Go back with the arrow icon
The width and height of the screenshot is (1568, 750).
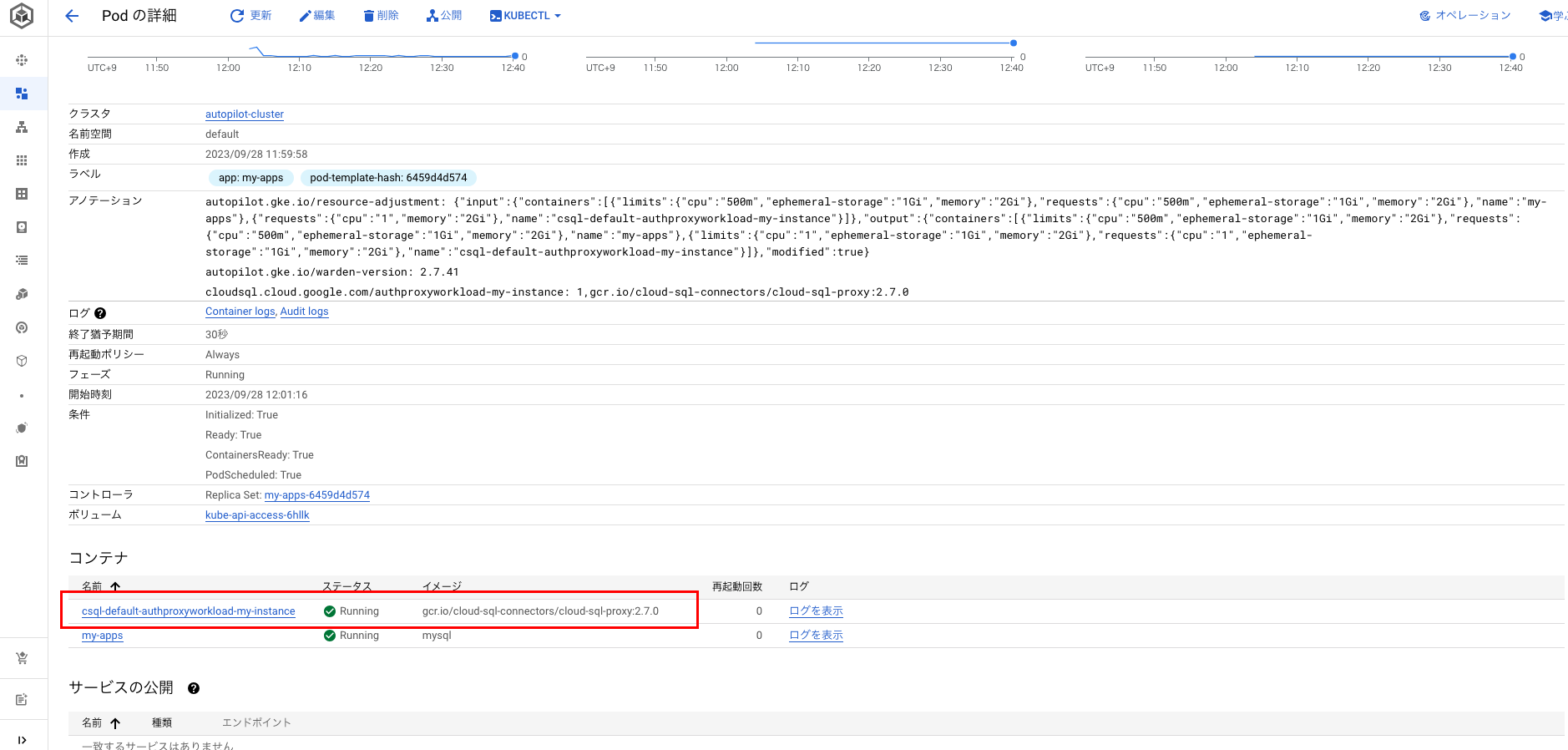[72, 16]
